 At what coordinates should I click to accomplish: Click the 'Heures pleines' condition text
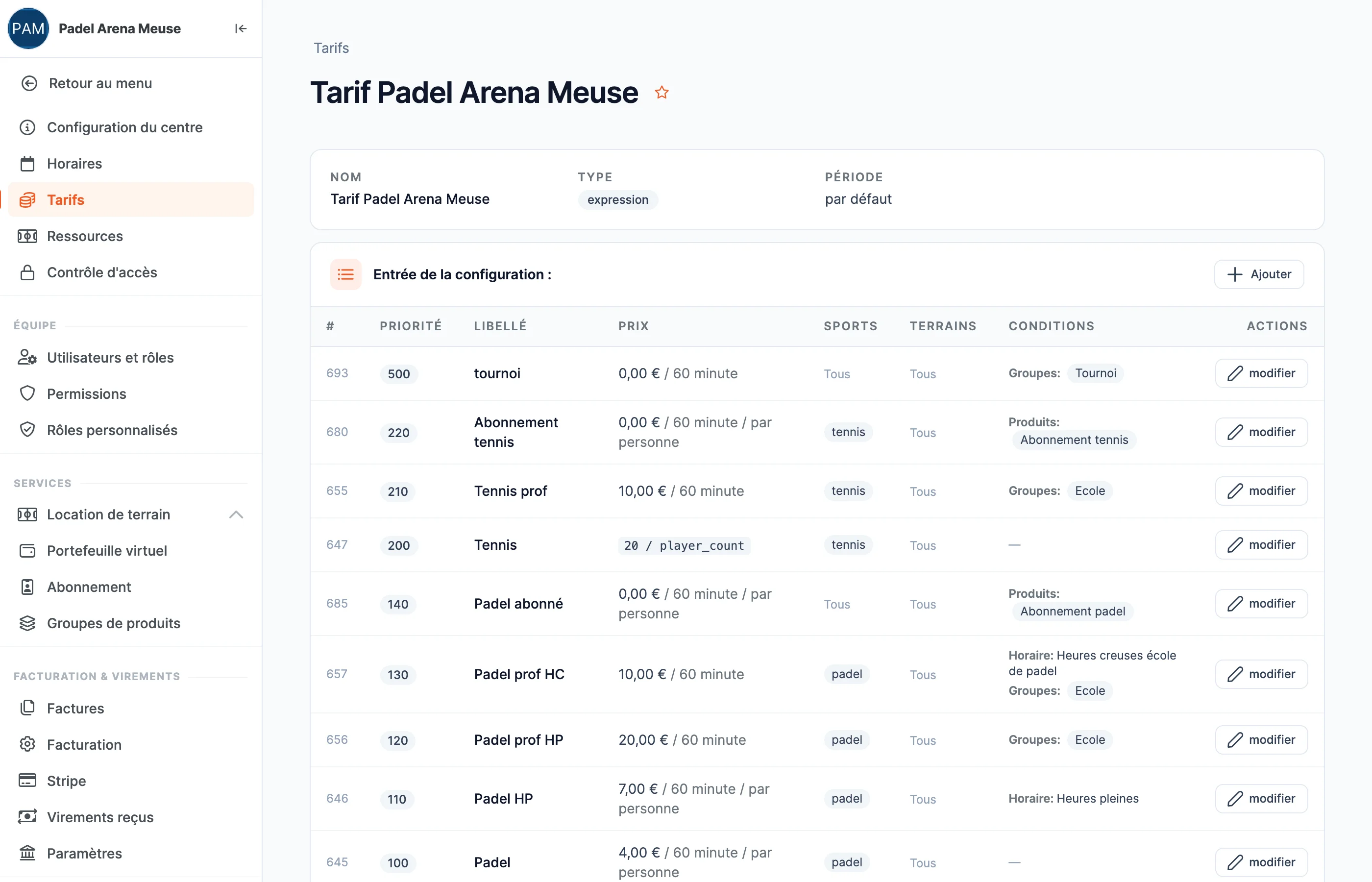[x=1097, y=798]
